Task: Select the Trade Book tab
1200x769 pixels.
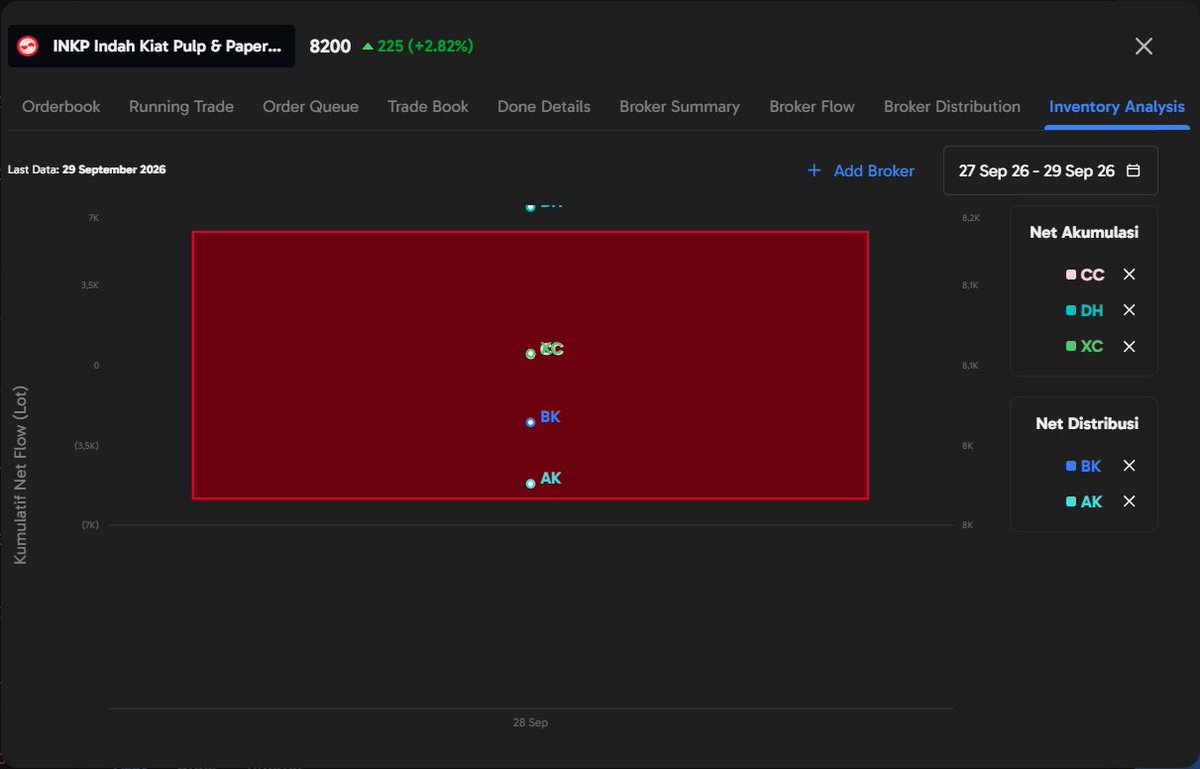Action: (428, 106)
